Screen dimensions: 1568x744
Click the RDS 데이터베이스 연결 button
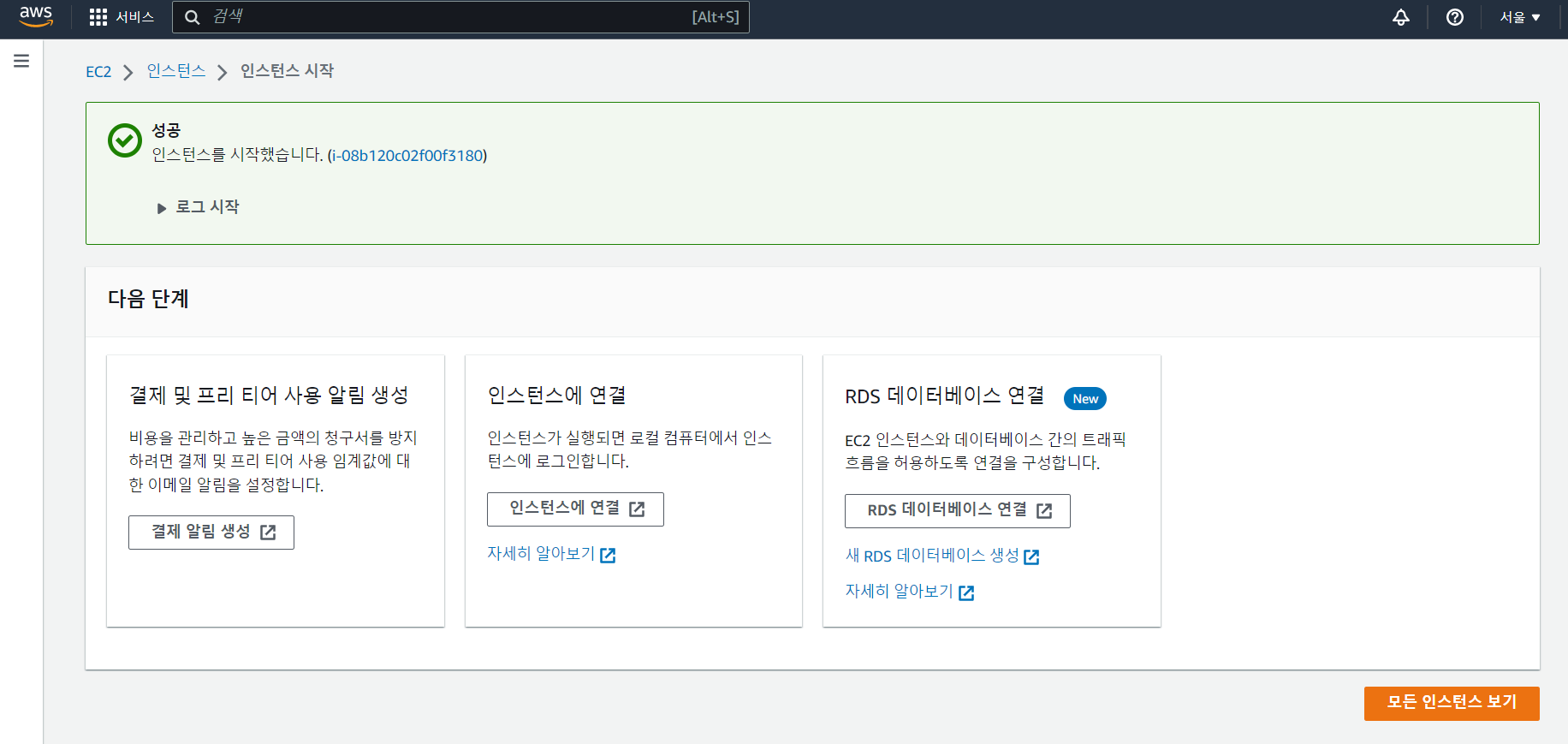pos(958,511)
